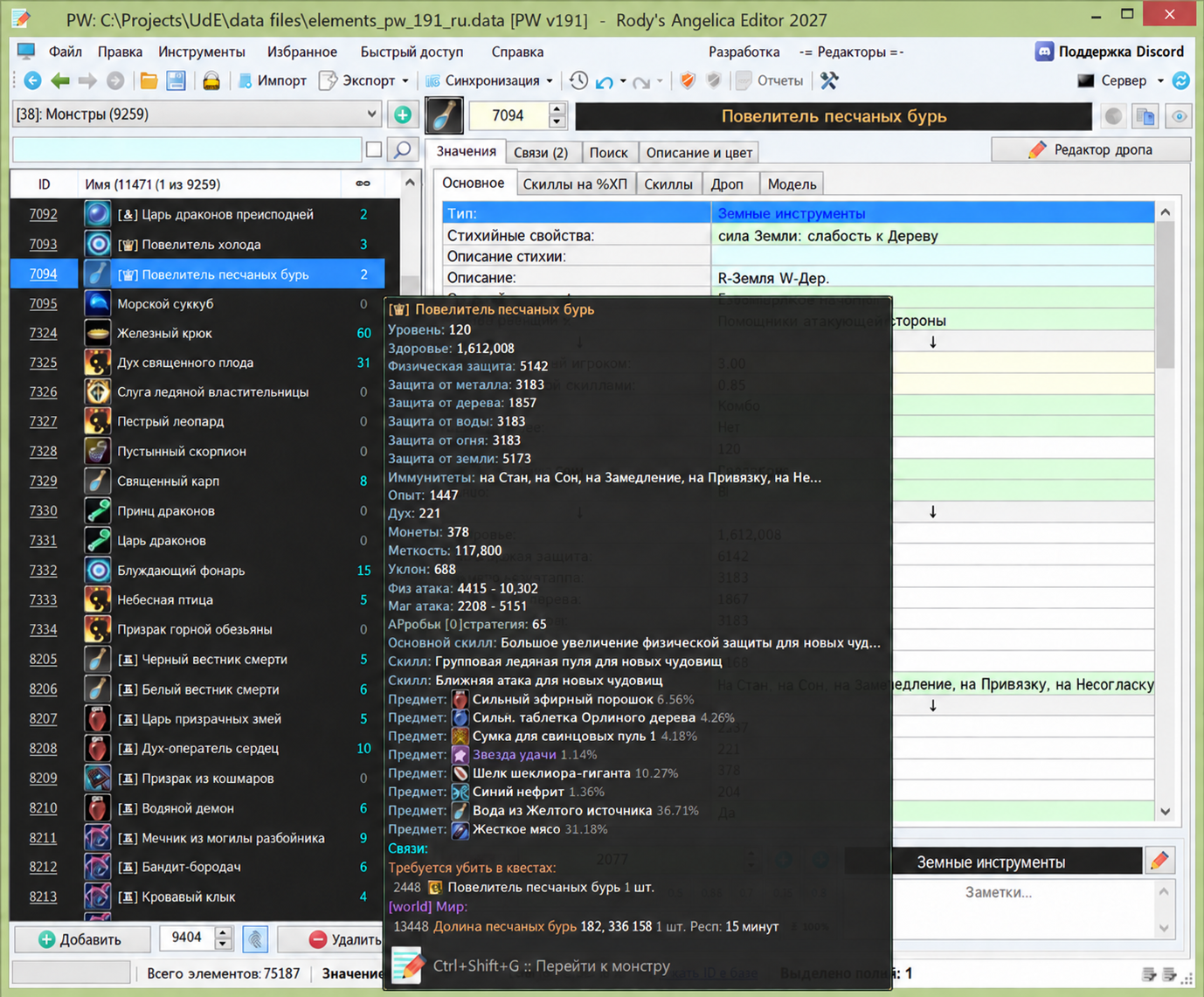Increment the monster ID 7094 spinner
Viewport: 1204px width, 997px height.
click(557, 109)
